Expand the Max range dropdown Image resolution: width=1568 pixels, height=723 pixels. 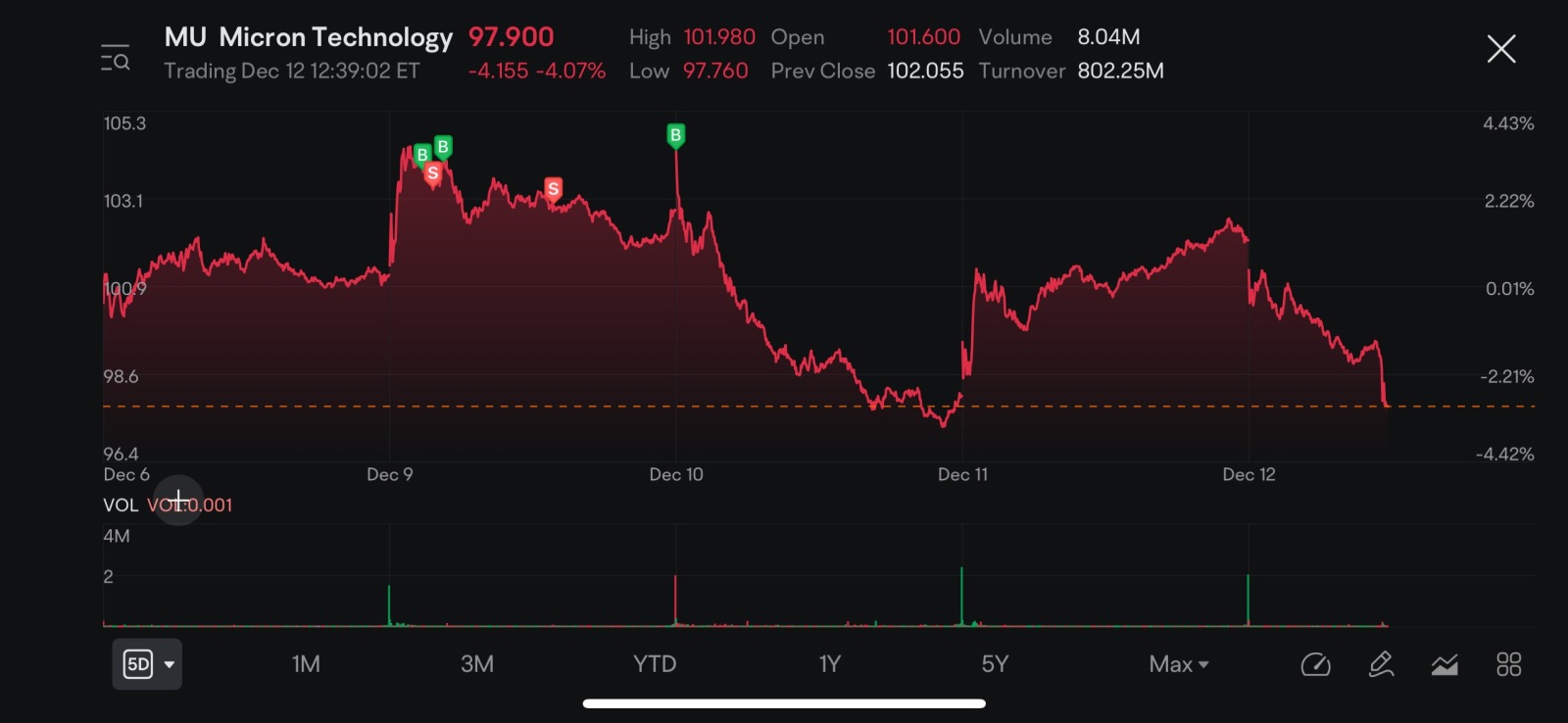coord(1179,664)
